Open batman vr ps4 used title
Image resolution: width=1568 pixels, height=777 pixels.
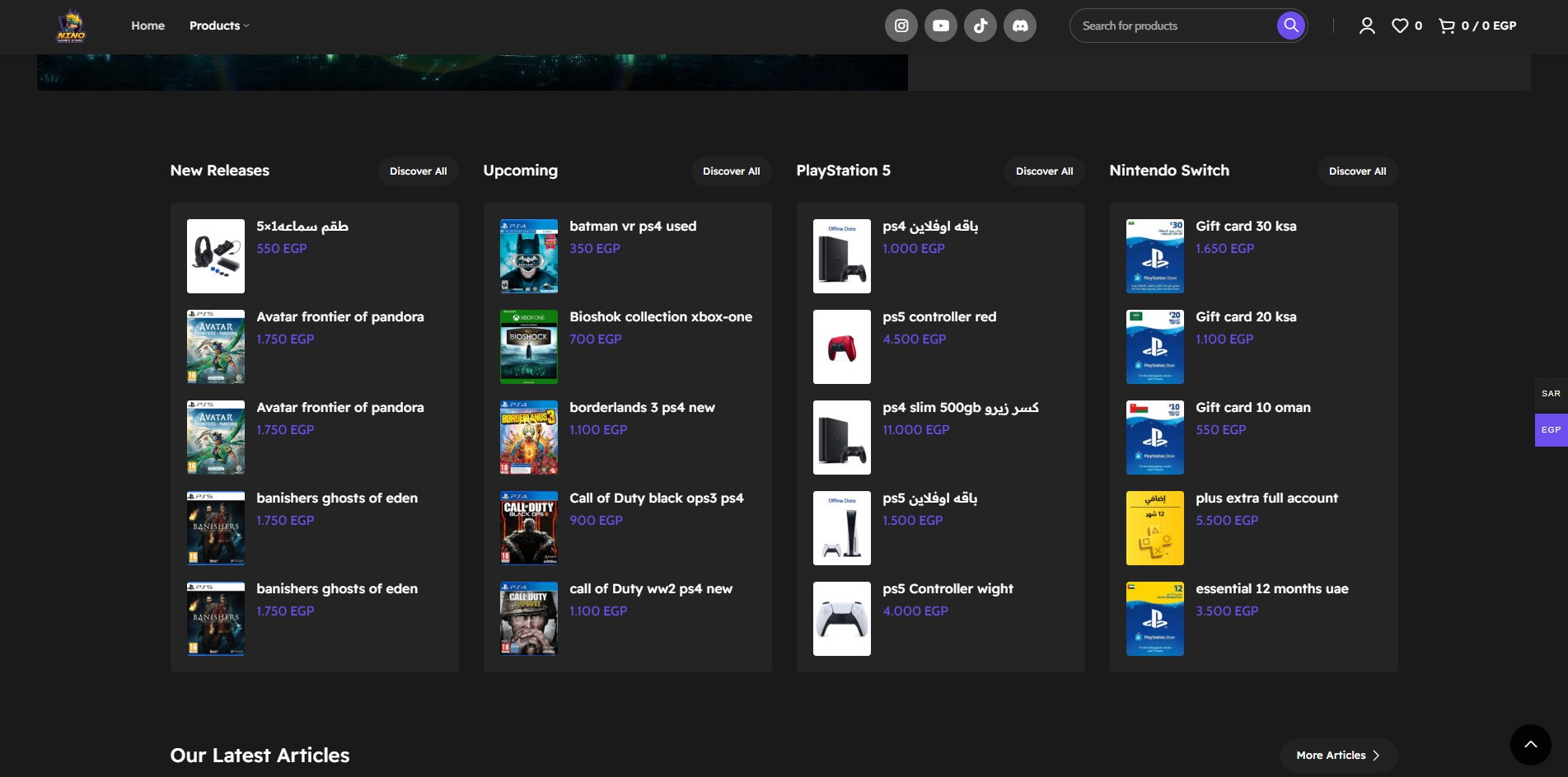[x=633, y=227]
